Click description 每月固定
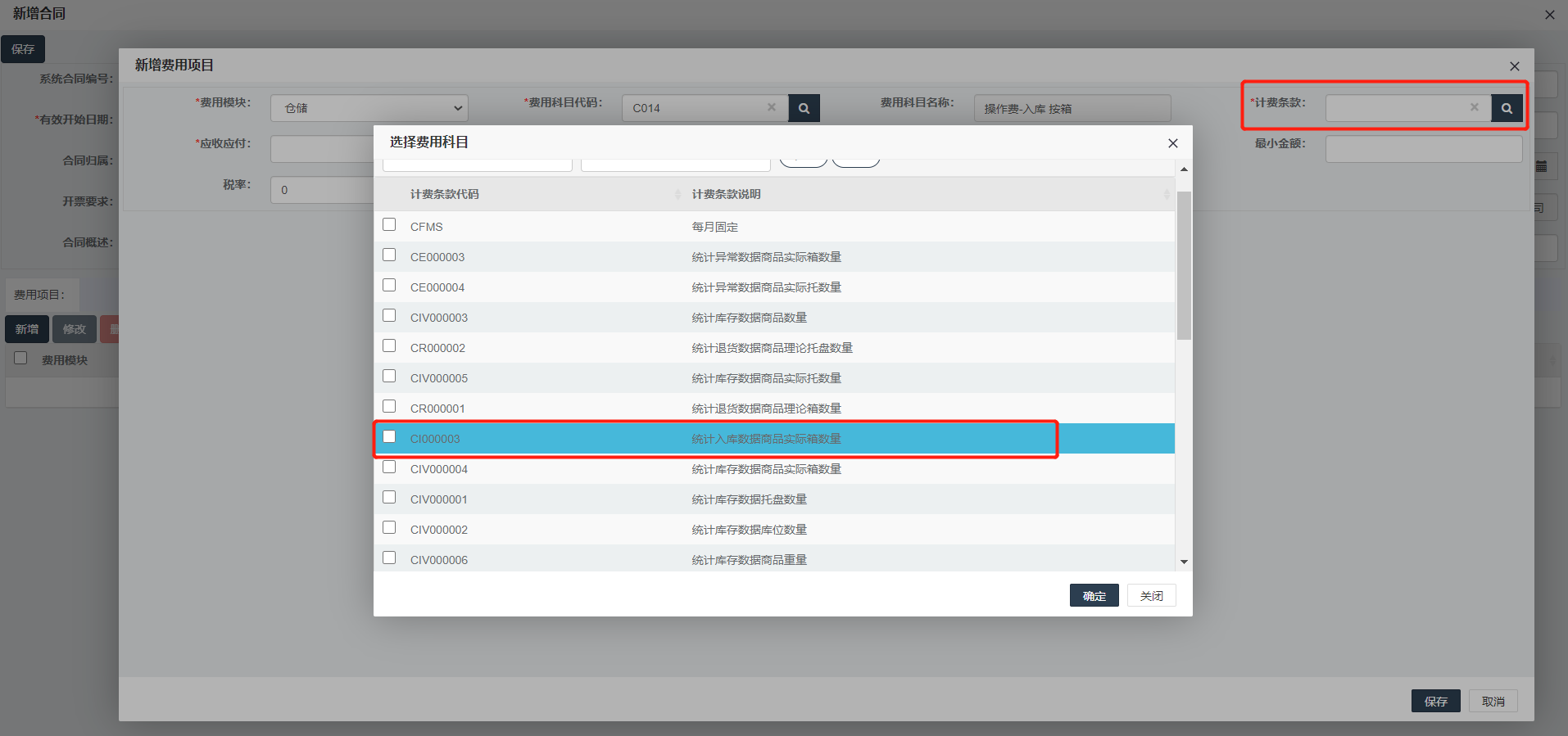The width and height of the screenshot is (1568, 736). pyautogui.click(x=715, y=227)
